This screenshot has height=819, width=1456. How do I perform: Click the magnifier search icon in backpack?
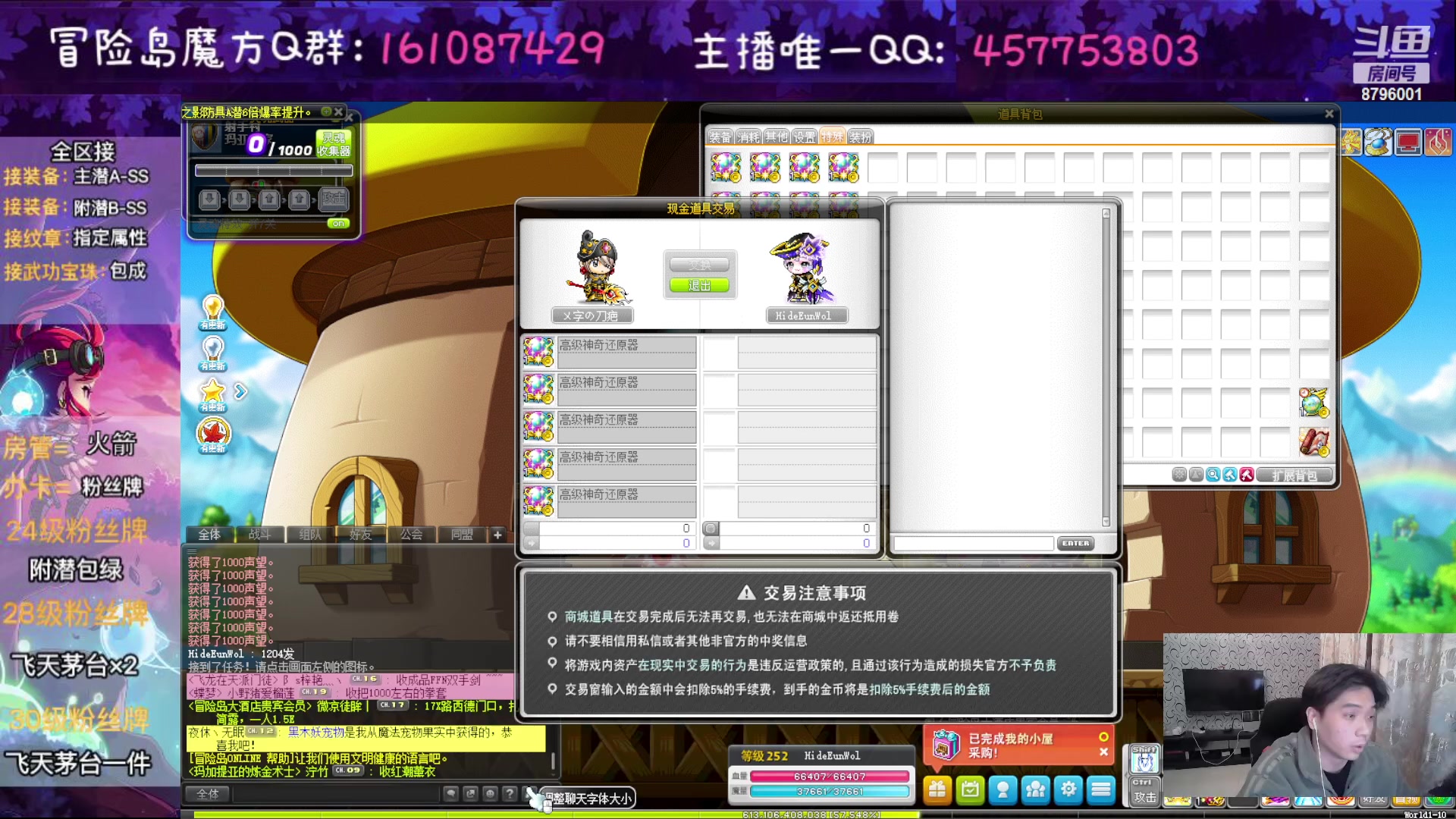click(1213, 475)
